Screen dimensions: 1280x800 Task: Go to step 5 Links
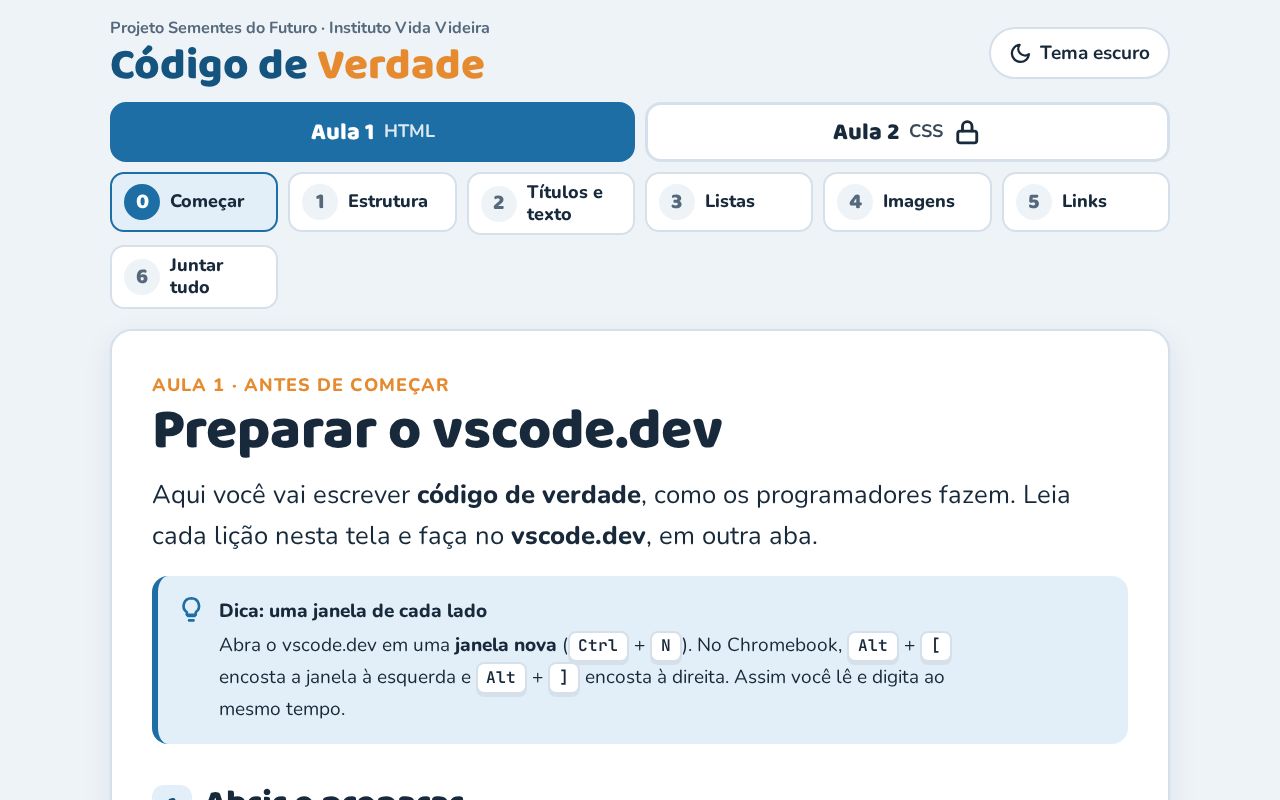[x=1086, y=202]
